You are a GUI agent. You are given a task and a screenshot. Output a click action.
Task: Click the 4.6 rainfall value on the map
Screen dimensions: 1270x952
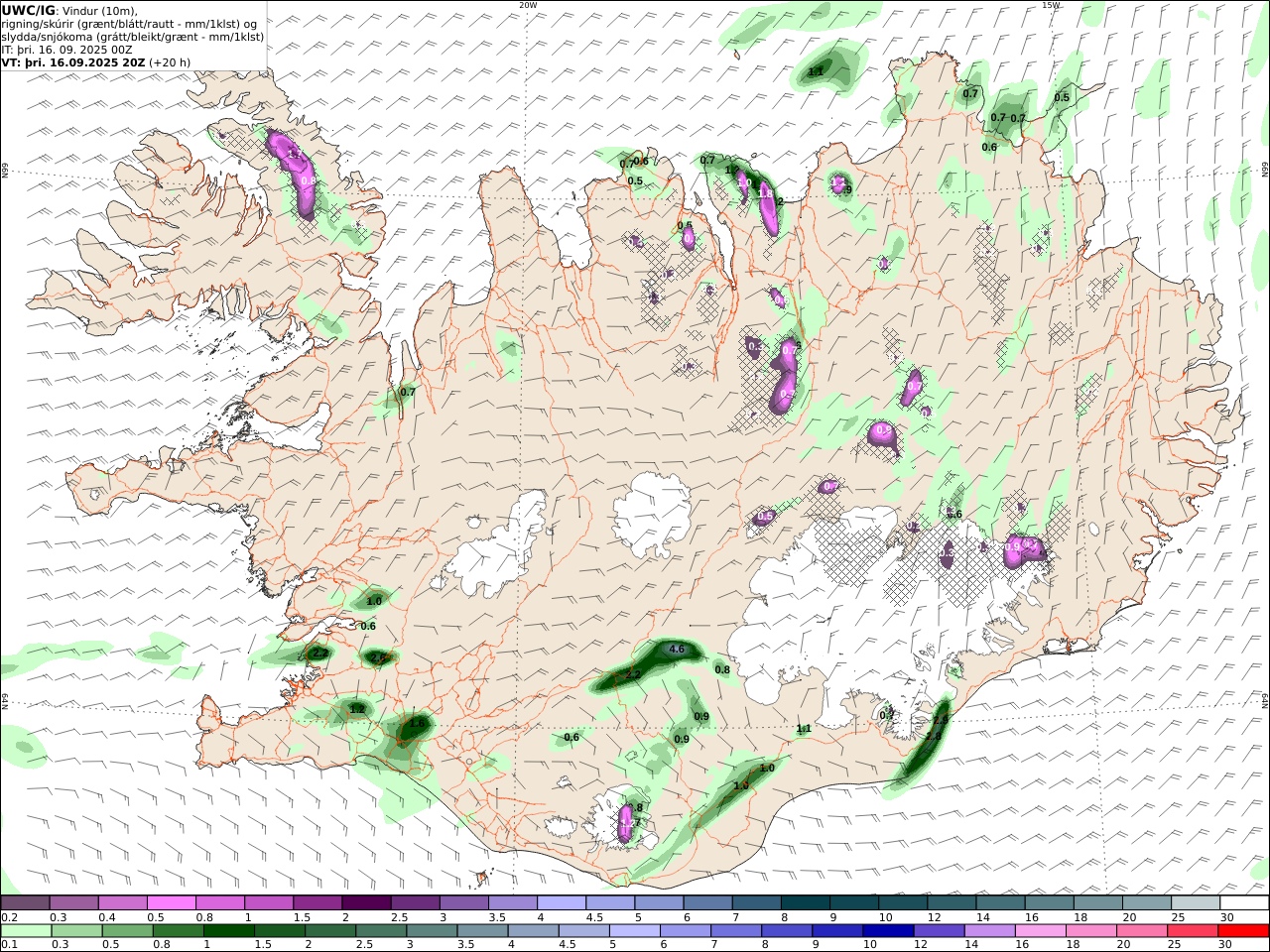coord(678,650)
